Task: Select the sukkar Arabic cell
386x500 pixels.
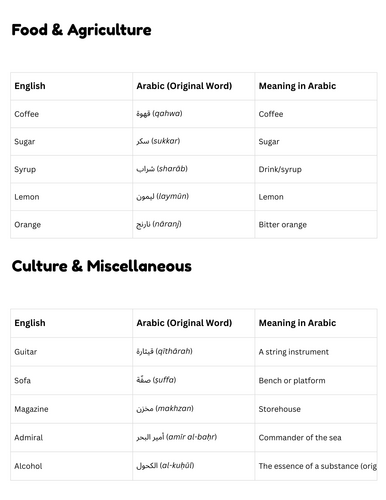Action: (x=194, y=142)
